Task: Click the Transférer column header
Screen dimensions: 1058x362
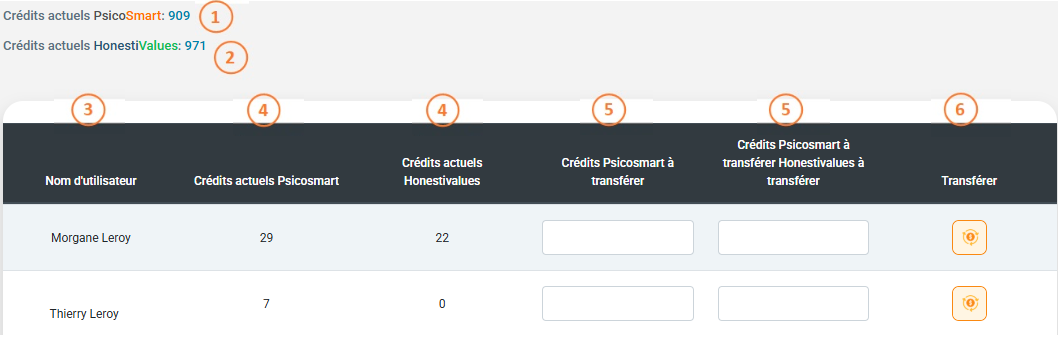Action: click(x=969, y=180)
